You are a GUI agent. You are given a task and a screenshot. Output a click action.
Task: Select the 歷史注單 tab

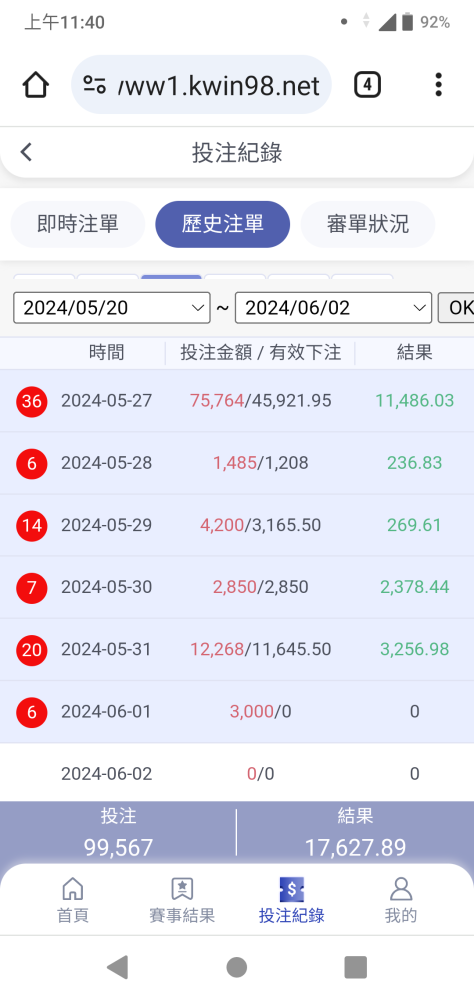pyautogui.click(x=223, y=224)
